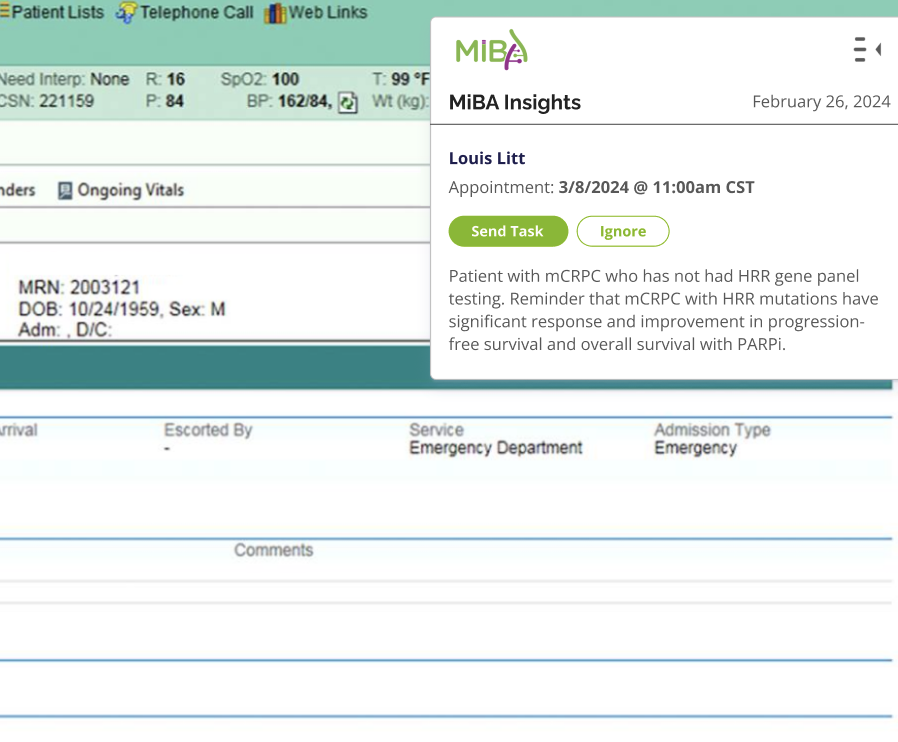
Task: Click the Ignore button
Action: (x=623, y=231)
